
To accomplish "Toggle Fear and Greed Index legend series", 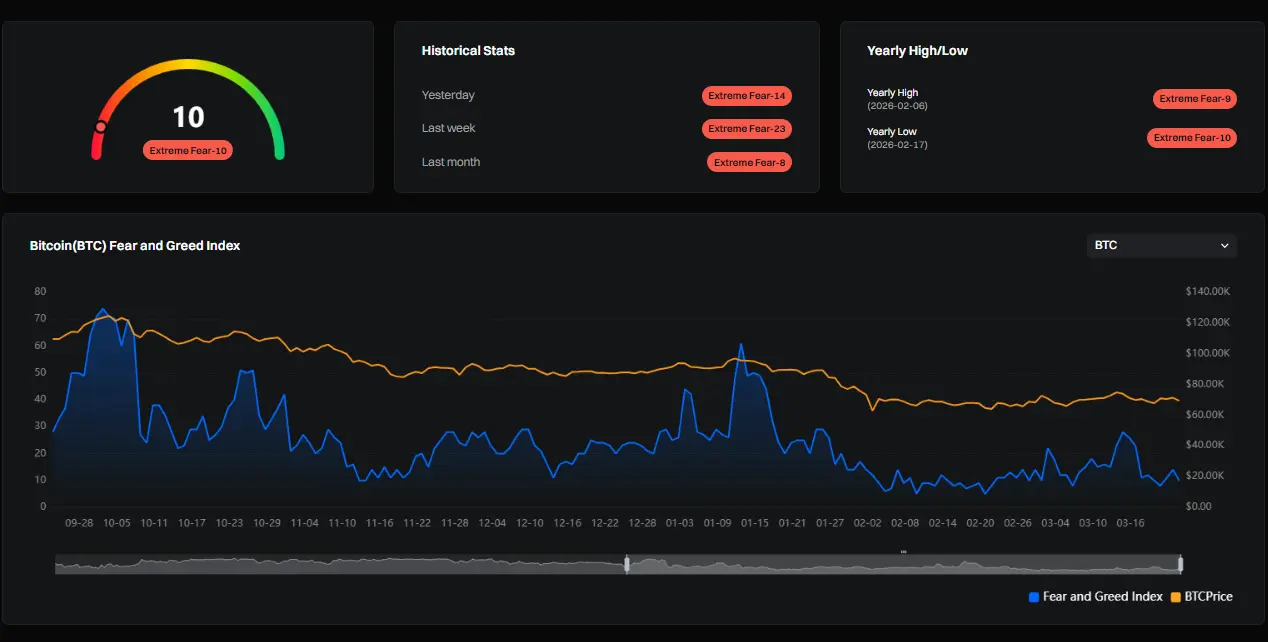I will point(1095,596).
